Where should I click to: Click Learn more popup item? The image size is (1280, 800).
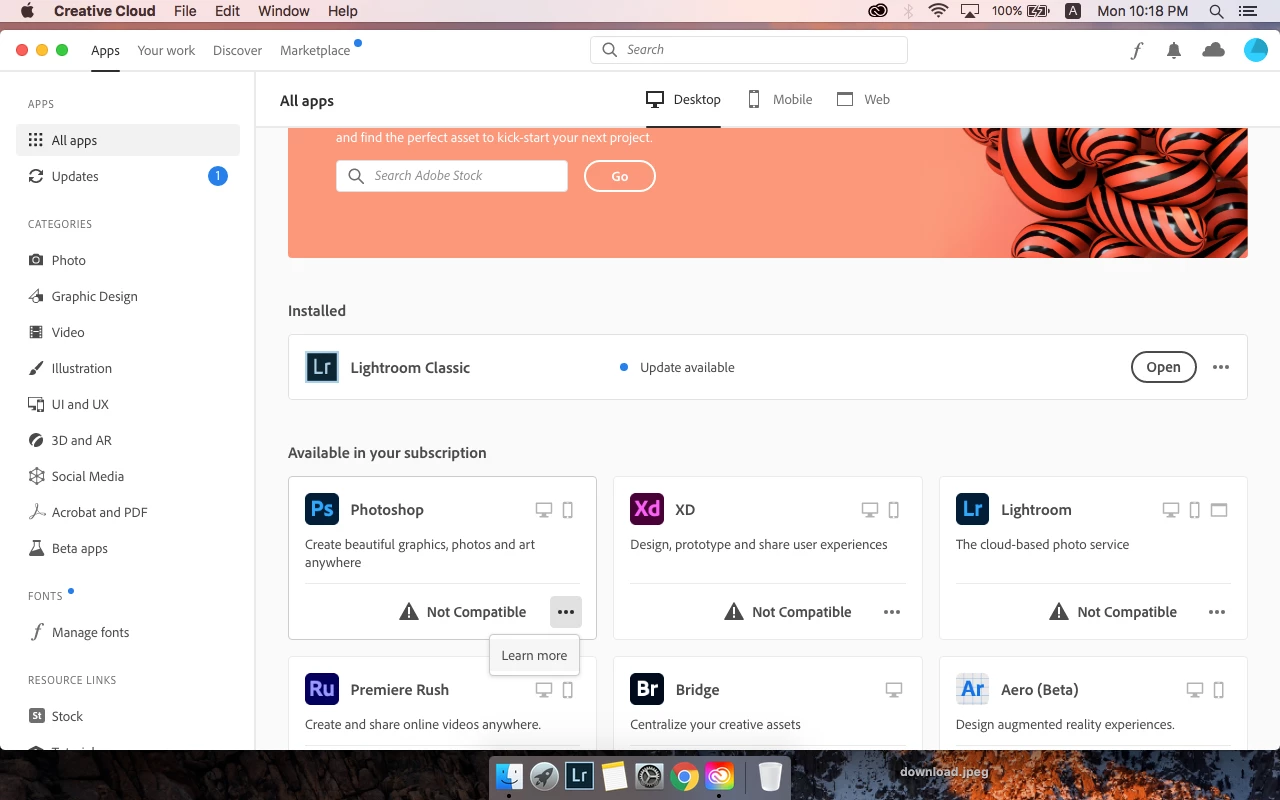pyautogui.click(x=534, y=655)
